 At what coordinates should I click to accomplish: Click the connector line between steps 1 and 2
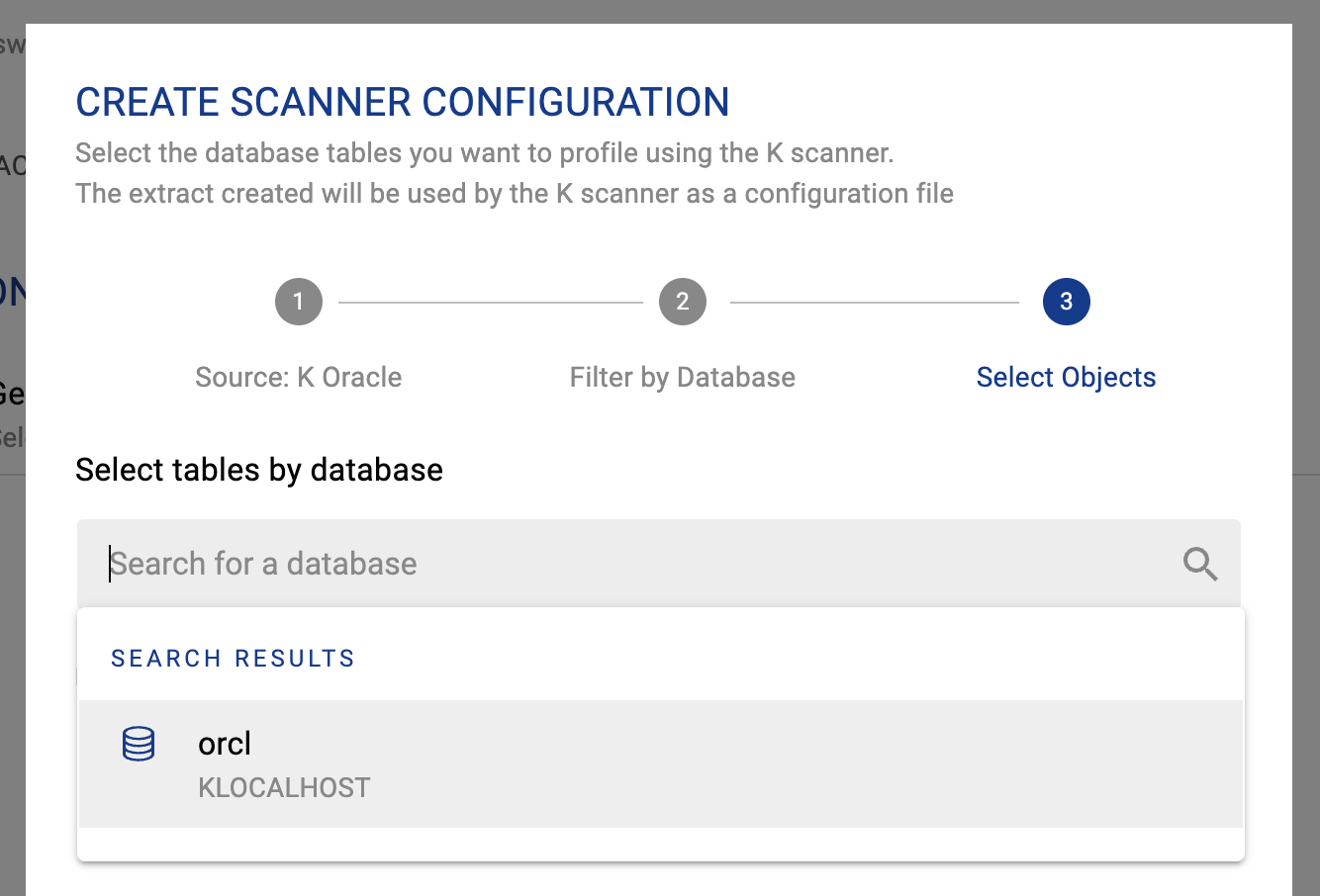point(491,302)
